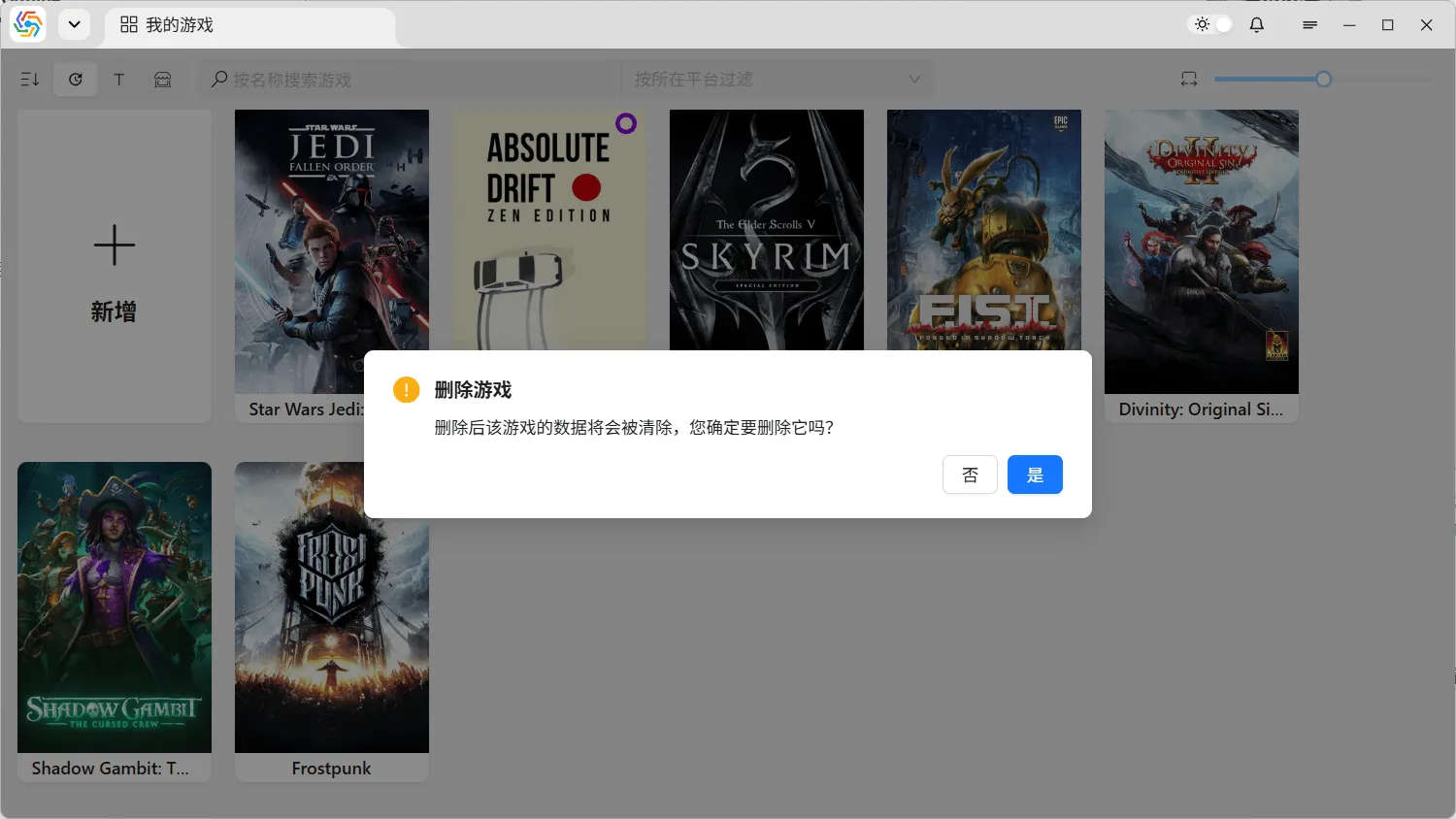Screen dimensions: 1456x819
Task: Confirm deletion with the 是 button
Action: (1035, 475)
